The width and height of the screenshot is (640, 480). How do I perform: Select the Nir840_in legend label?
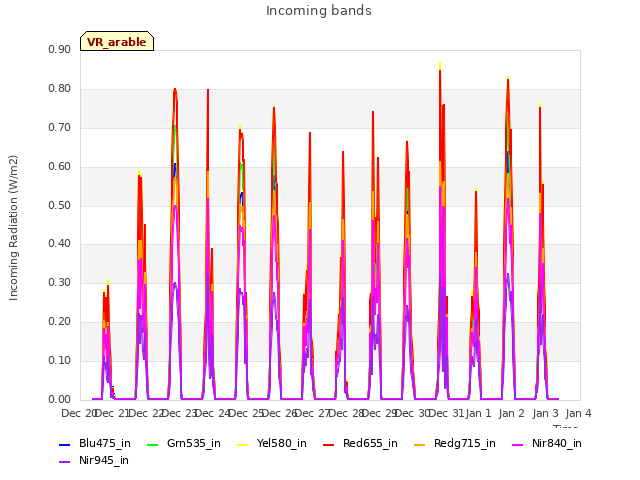pyautogui.click(x=557, y=444)
